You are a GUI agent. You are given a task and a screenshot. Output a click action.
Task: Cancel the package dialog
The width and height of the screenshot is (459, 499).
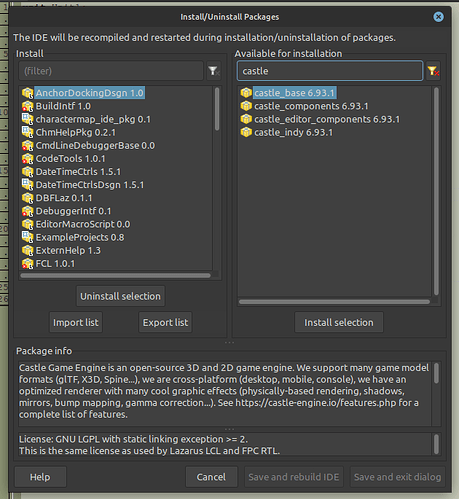(x=211, y=477)
